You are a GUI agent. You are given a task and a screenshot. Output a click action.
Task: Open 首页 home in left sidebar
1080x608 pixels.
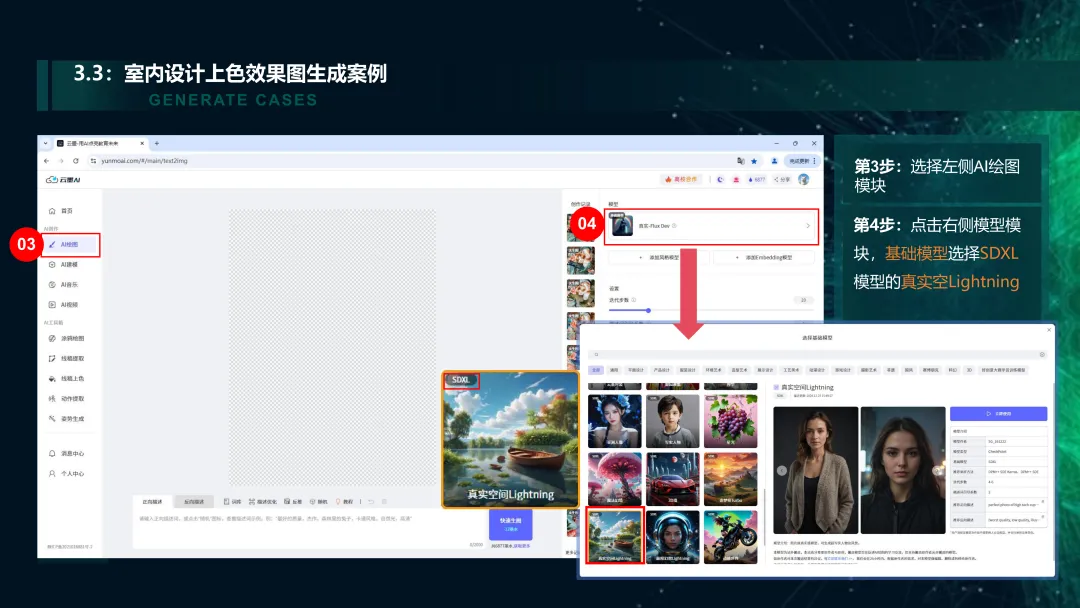pos(61,211)
